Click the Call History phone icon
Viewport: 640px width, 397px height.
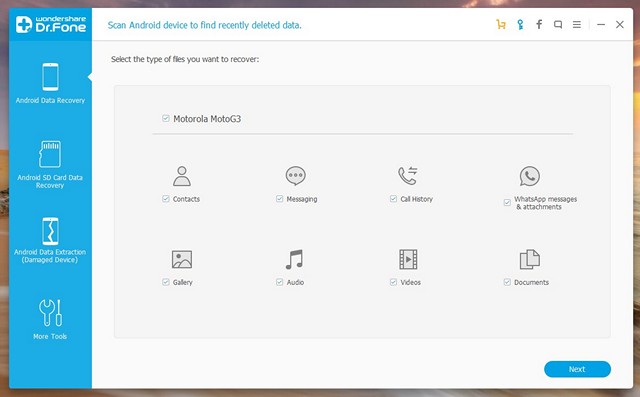point(408,176)
